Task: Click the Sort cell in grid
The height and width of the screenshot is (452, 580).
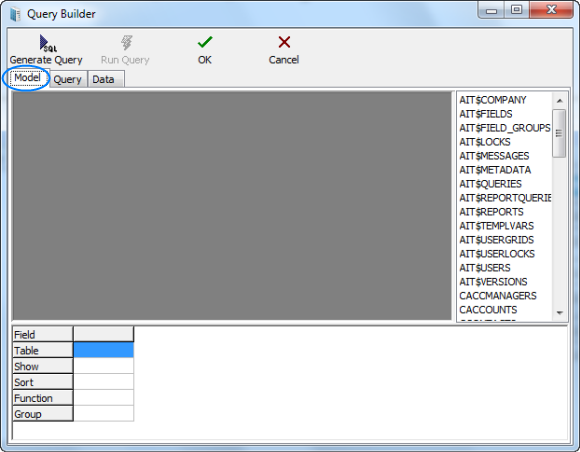Action: pyautogui.click(x=104, y=382)
